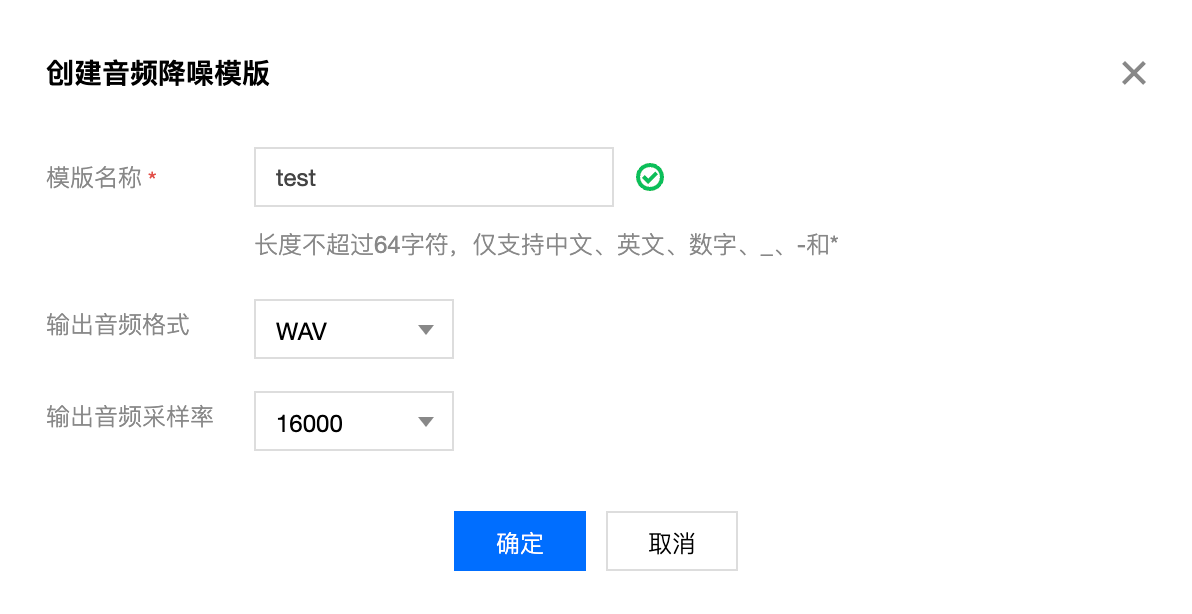This screenshot has height=614, width=1192.
Task: Click the 模版名称 field label
Action: point(94,177)
